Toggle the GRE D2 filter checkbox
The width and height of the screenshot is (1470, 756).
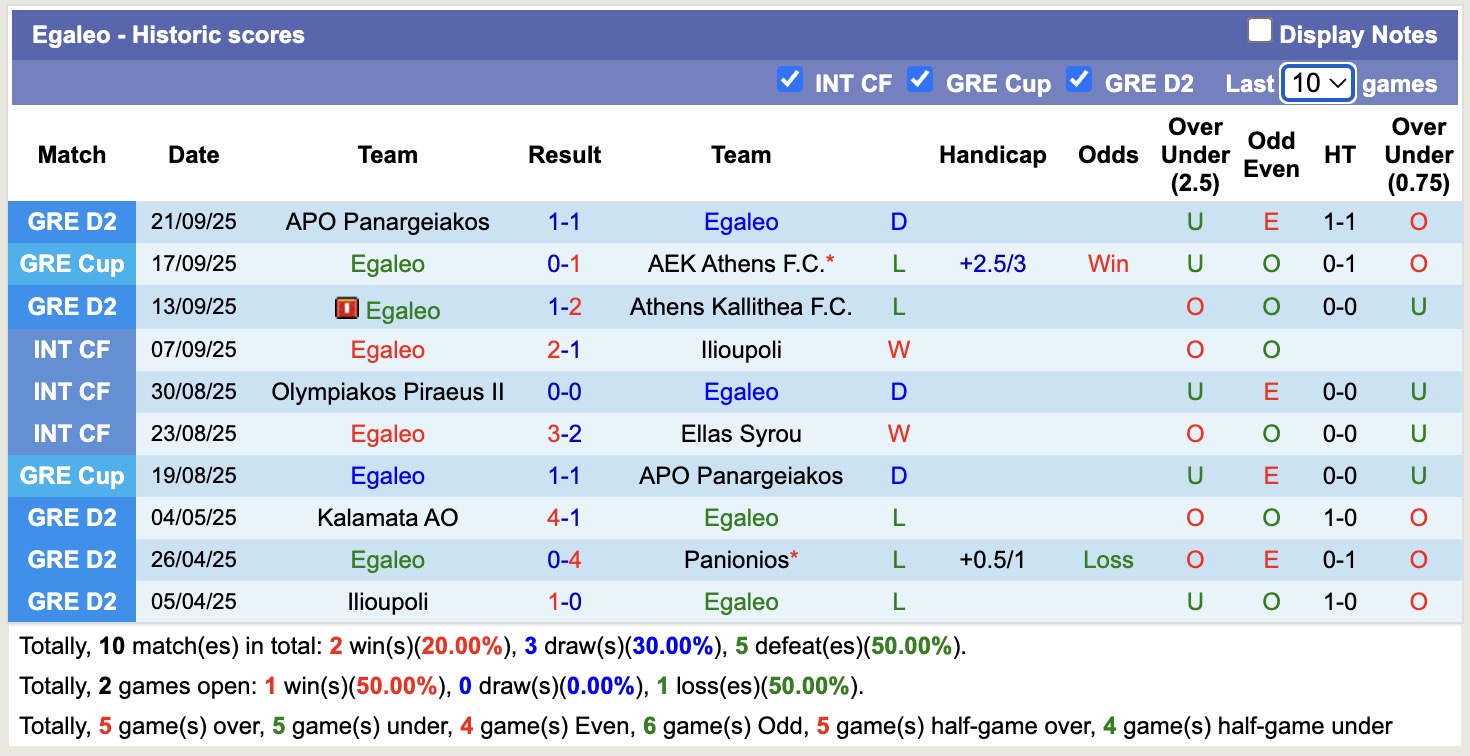(1079, 80)
